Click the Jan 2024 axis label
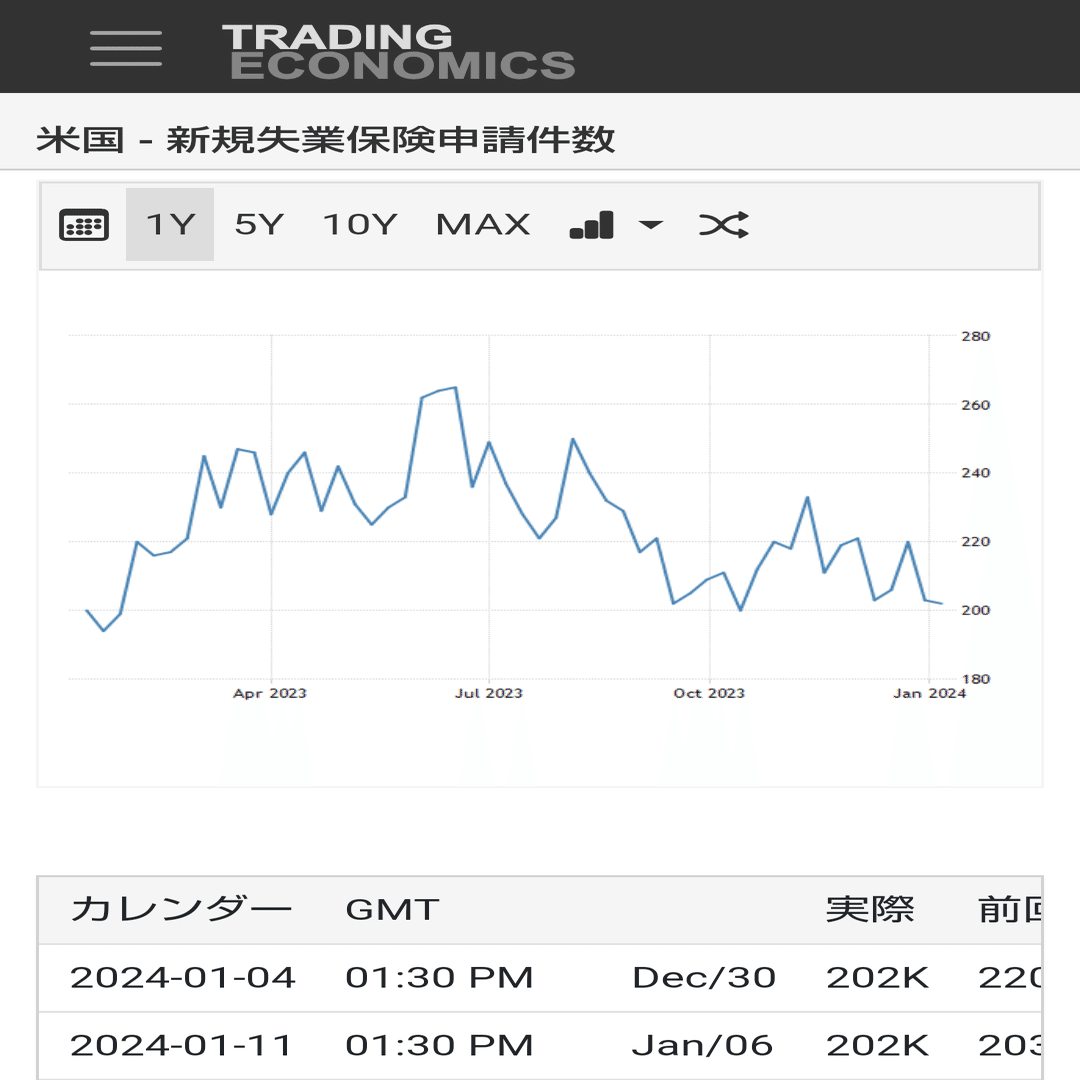1080x1080 pixels. tap(929, 694)
